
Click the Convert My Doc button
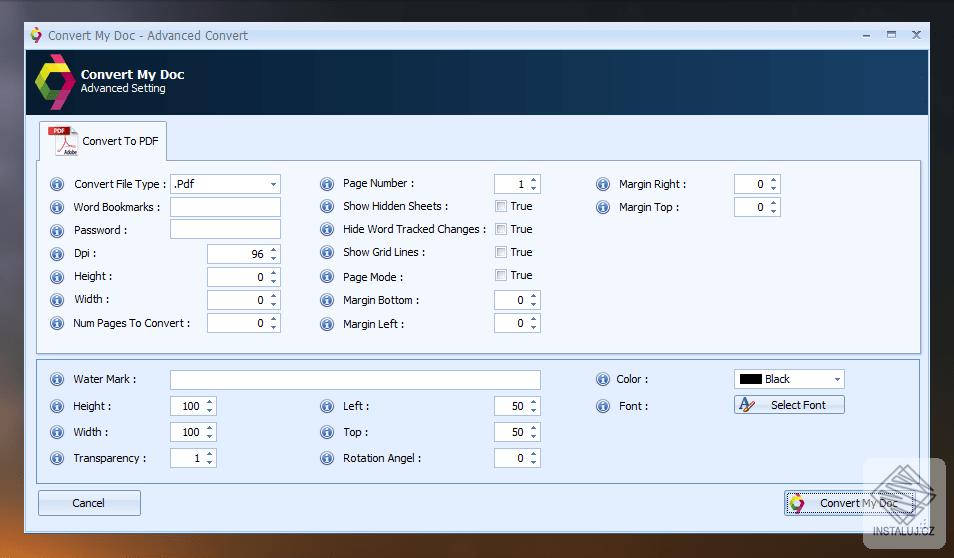(x=850, y=503)
